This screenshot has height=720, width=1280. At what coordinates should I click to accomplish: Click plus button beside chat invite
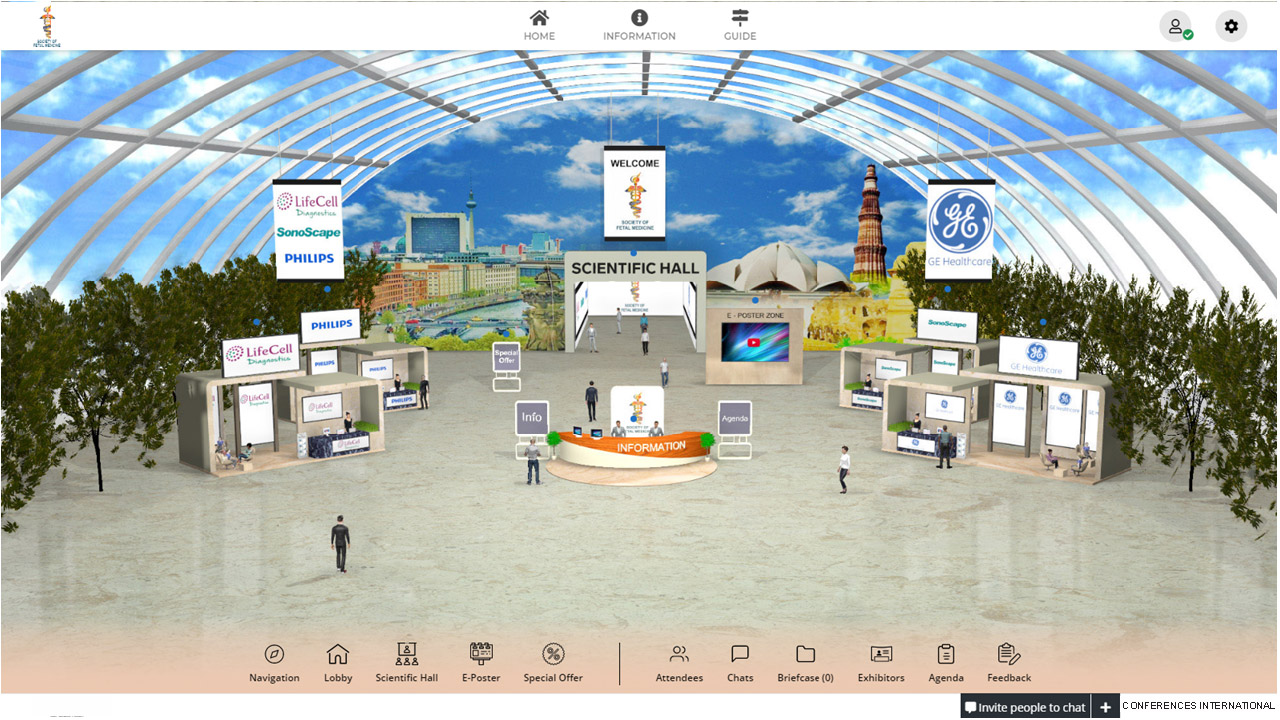coord(1105,707)
